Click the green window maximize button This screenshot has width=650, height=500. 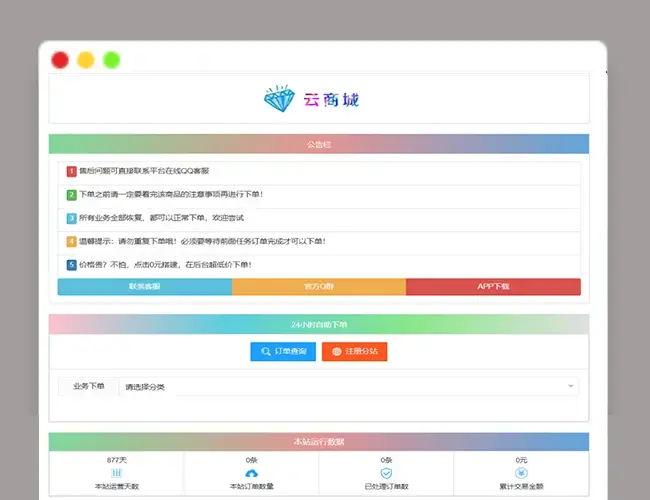pyautogui.click(x=112, y=60)
